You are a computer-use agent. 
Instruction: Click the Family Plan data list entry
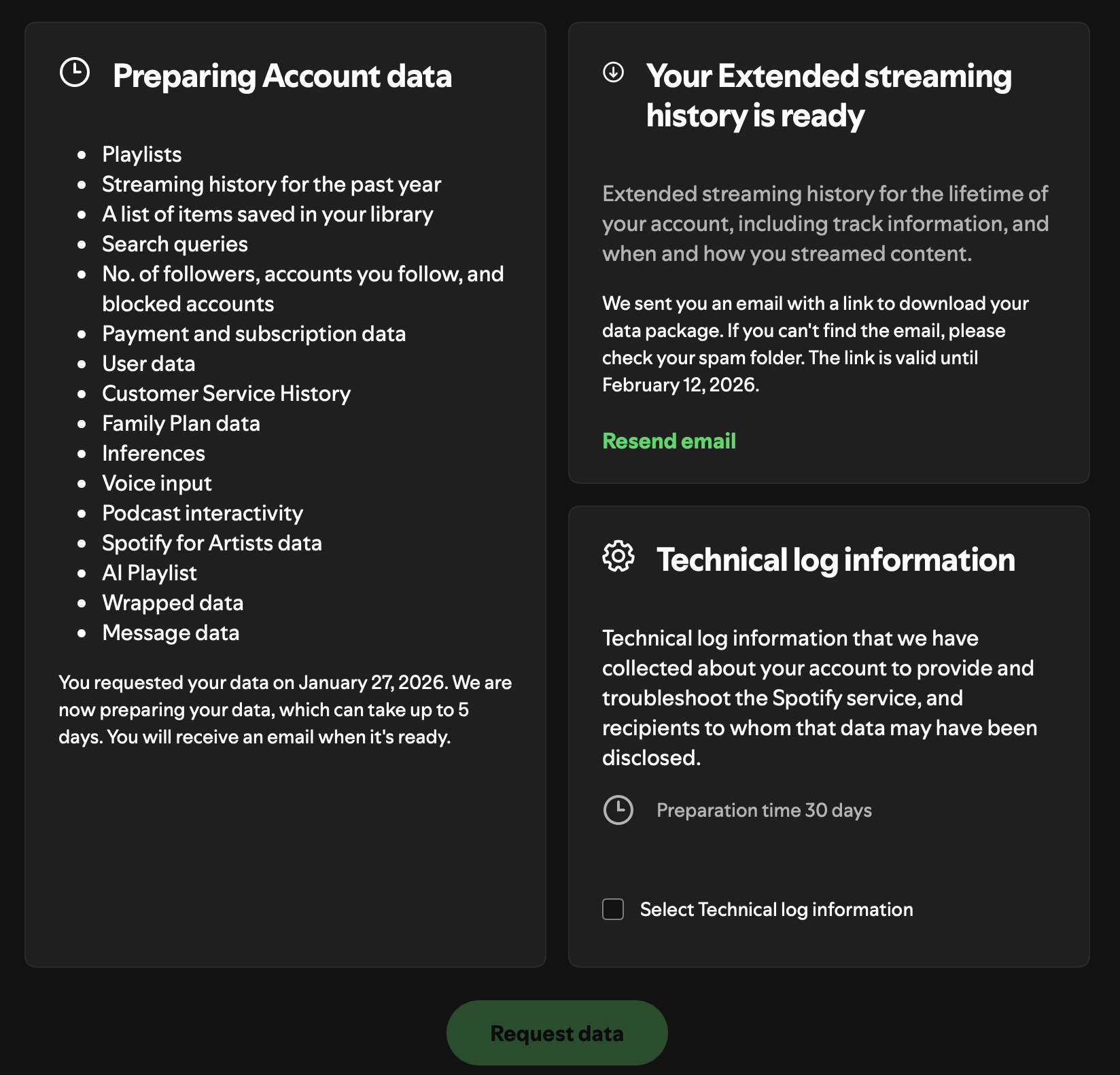tap(181, 423)
